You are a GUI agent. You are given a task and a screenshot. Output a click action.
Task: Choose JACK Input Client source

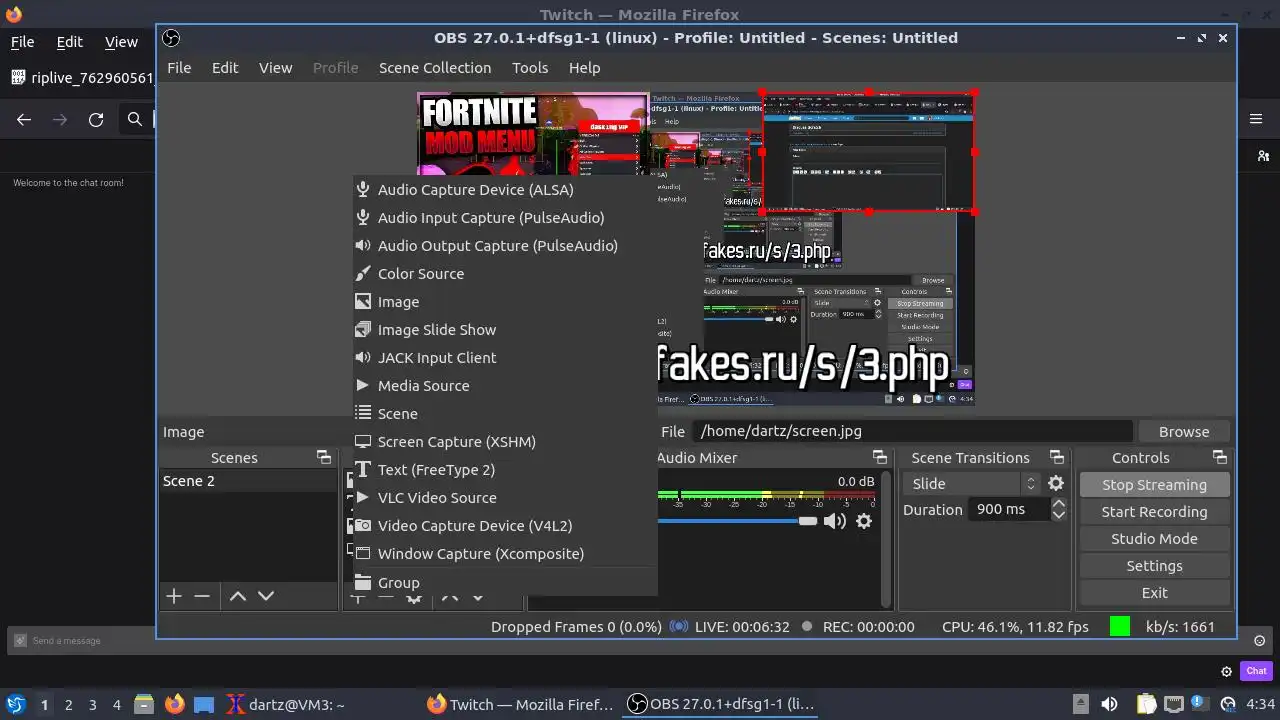tap(505, 358)
